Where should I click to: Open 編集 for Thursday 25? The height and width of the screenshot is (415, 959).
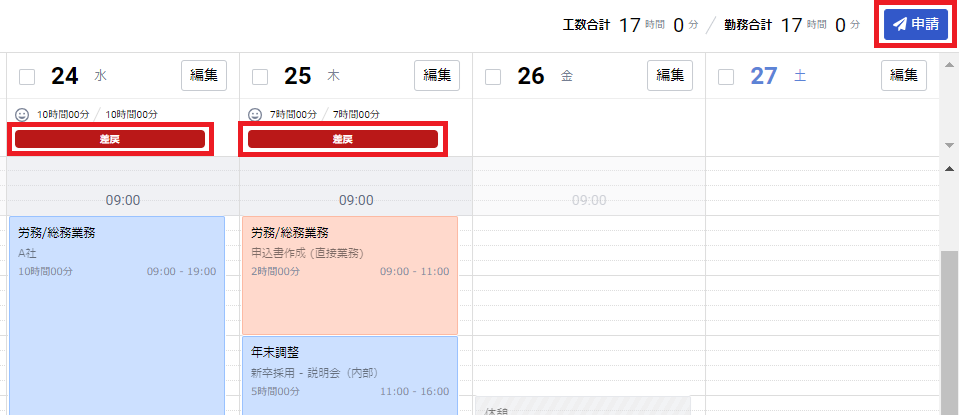437,75
